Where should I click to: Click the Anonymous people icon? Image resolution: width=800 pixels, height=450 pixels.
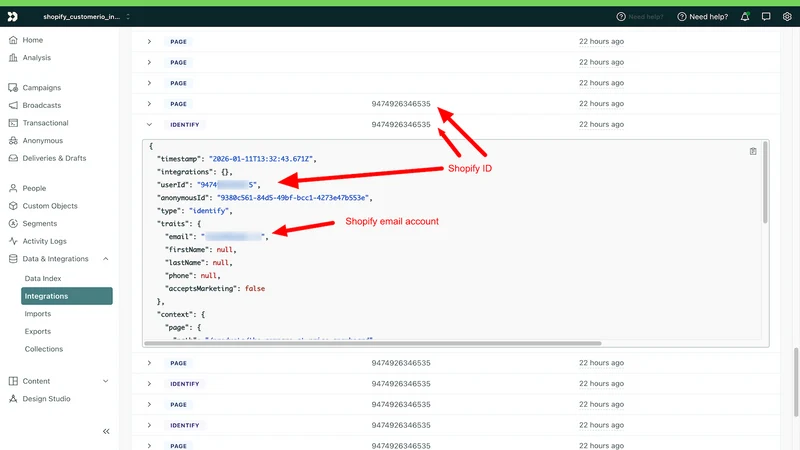pos(13,140)
